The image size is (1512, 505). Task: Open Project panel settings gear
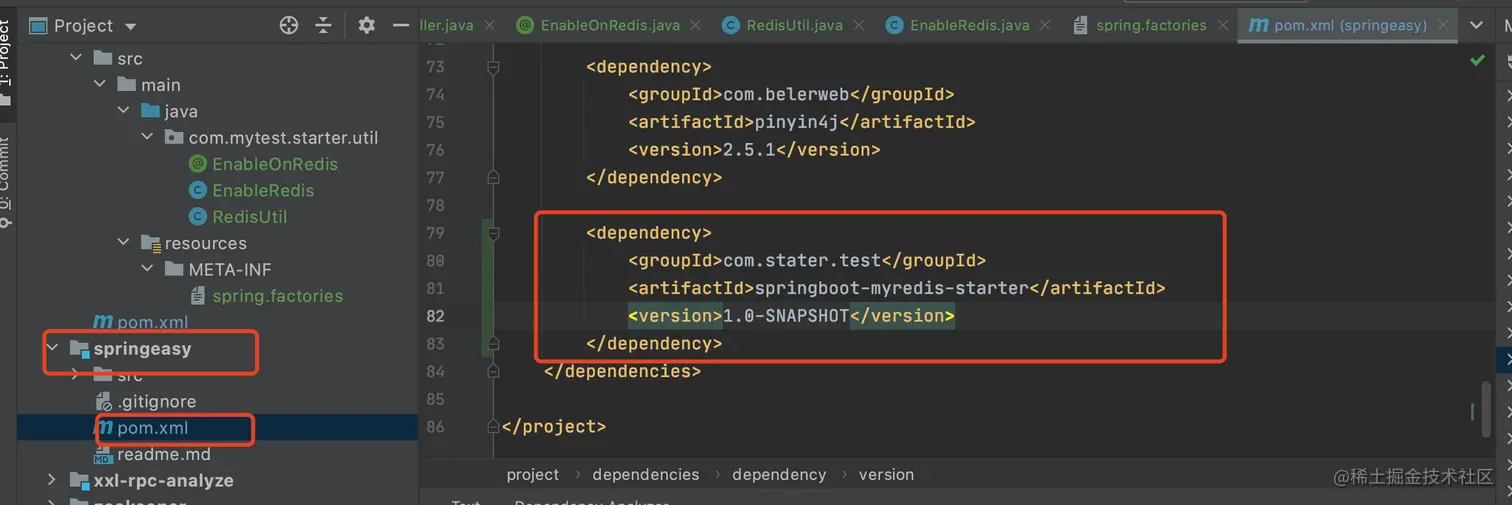click(x=366, y=25)
